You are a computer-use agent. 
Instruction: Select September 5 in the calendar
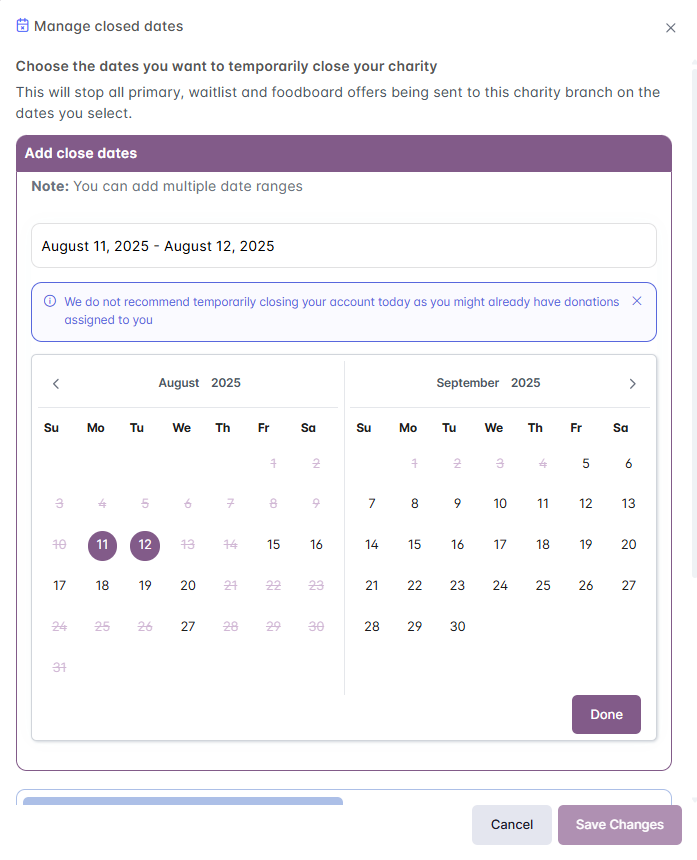(x=586, y=464)
